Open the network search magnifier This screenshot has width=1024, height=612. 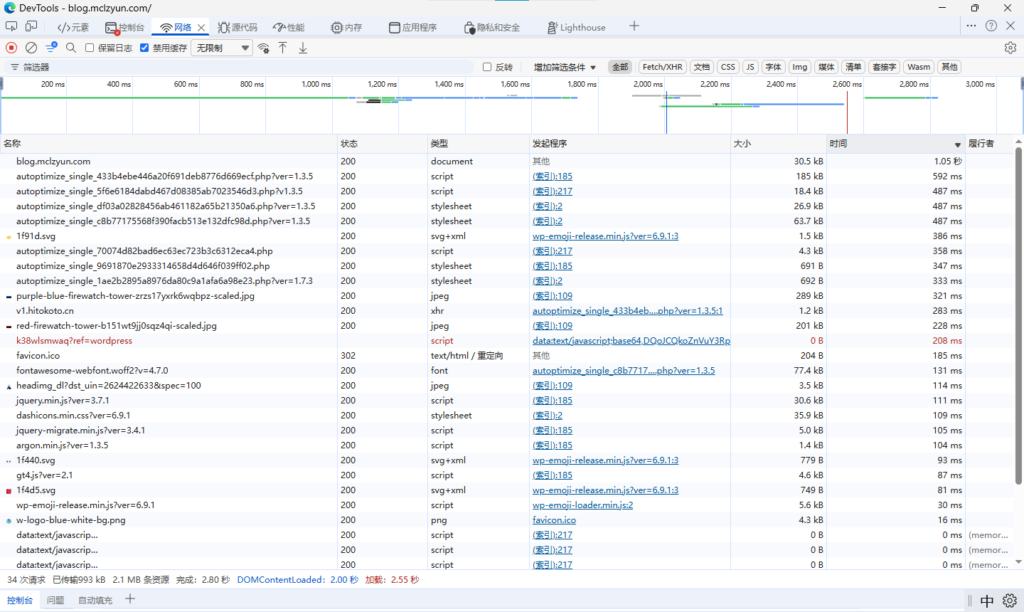point(71,47)
